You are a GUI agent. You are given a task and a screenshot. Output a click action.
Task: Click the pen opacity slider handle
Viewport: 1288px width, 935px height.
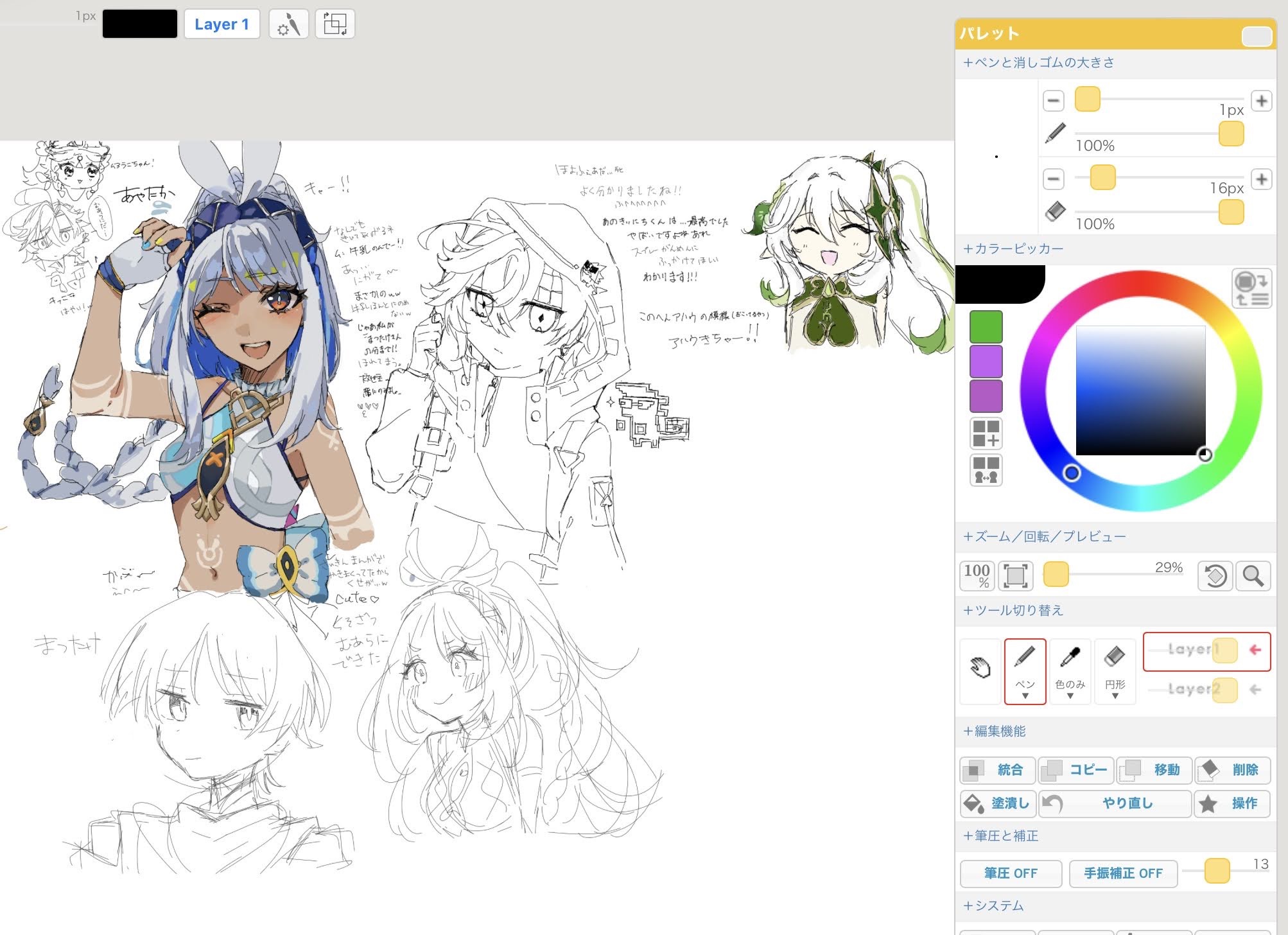[x=1231, y=134]
